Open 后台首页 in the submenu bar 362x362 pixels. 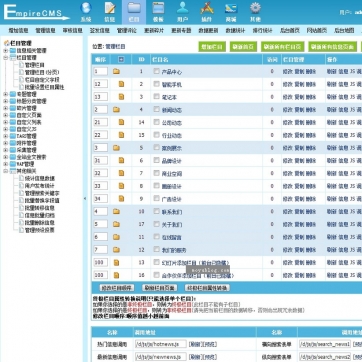(x=289, y=30)
